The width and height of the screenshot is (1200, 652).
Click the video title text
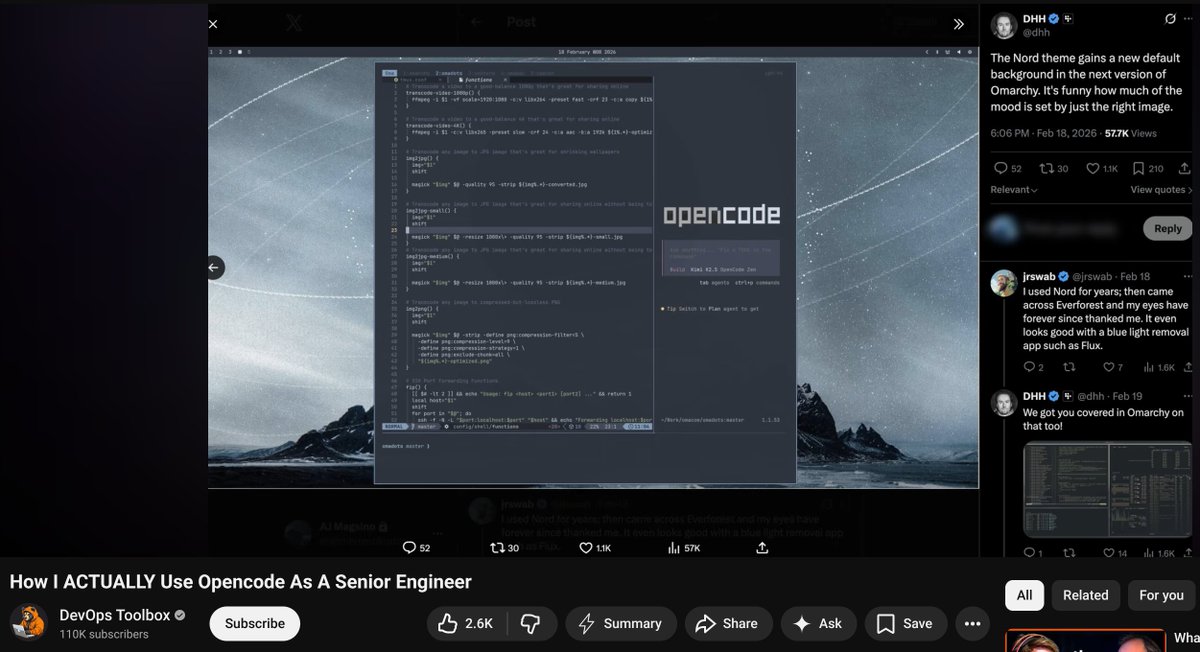point(240,581)
